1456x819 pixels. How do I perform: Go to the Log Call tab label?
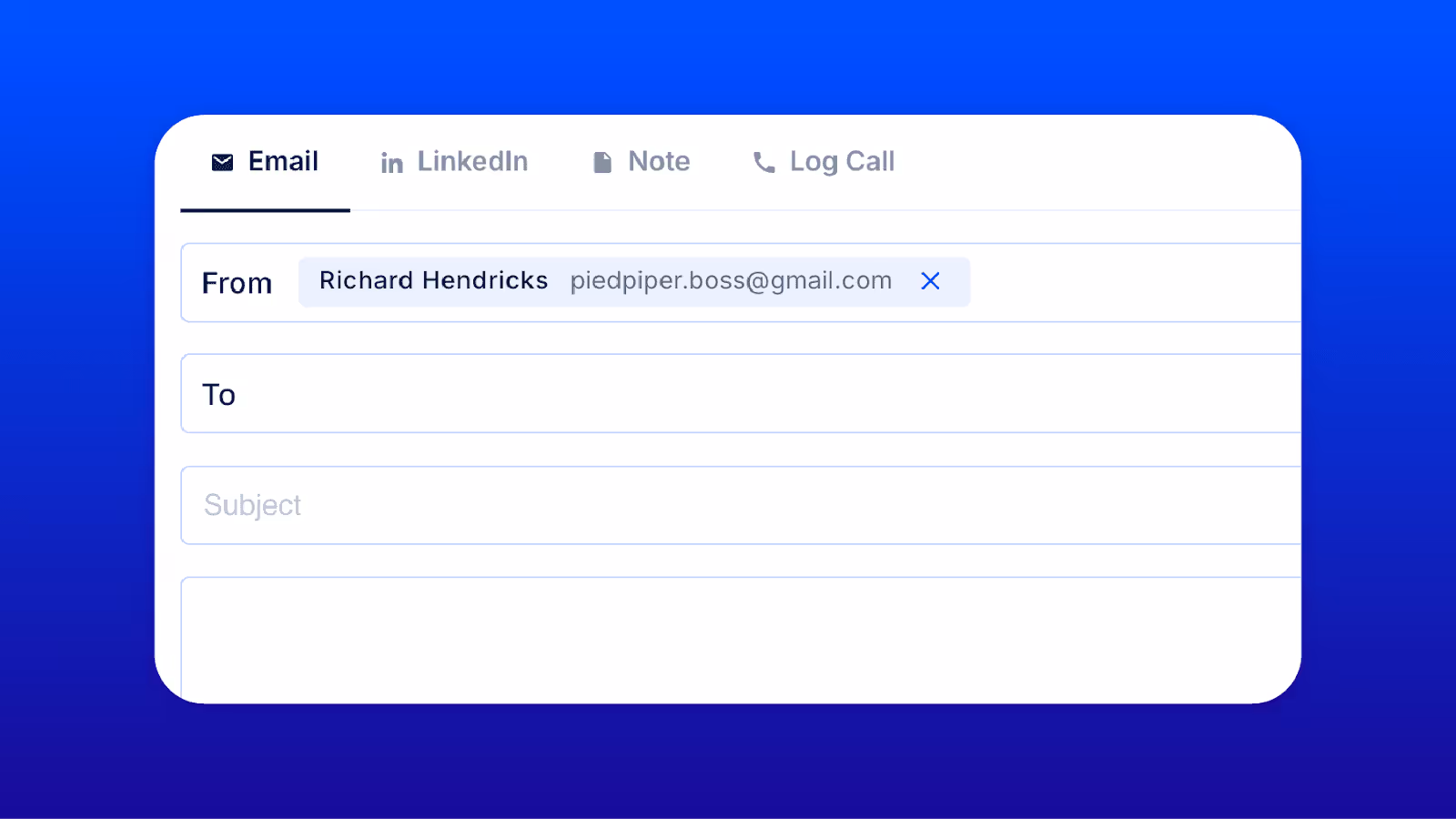pyautogui.click(x=842, y=162)
